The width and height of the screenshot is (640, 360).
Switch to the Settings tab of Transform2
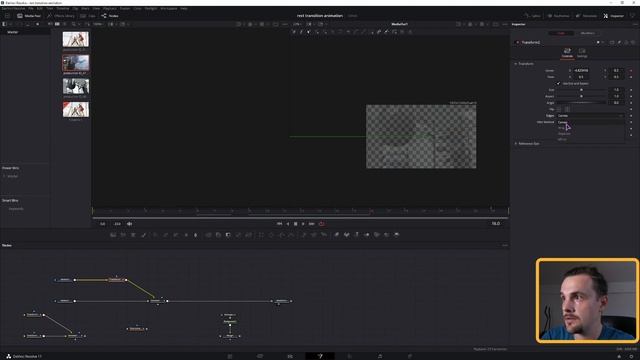(582, 53)
